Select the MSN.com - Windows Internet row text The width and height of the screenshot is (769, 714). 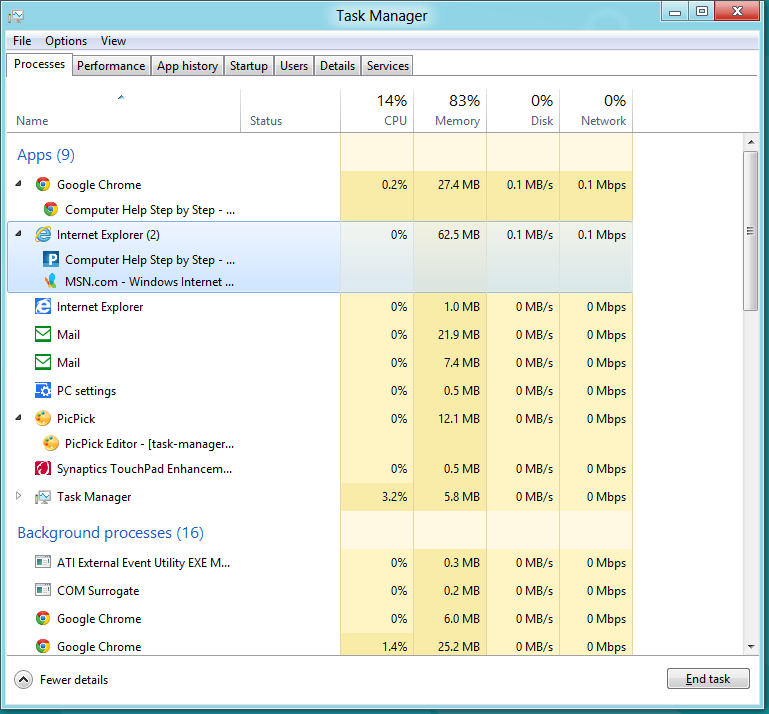pyautogui.click(x=149, y=281)
